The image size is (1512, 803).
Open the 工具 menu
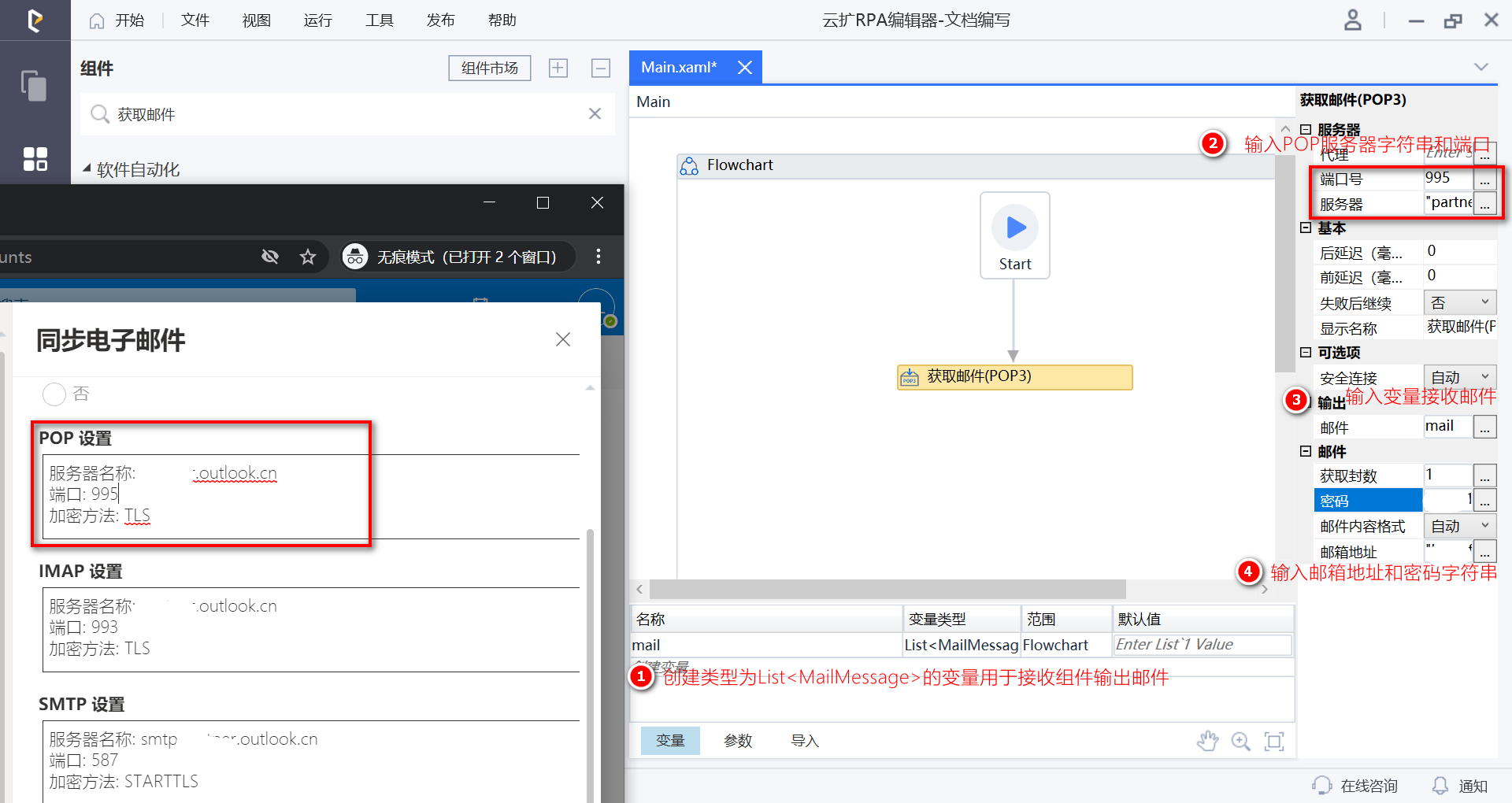point(380,20)
